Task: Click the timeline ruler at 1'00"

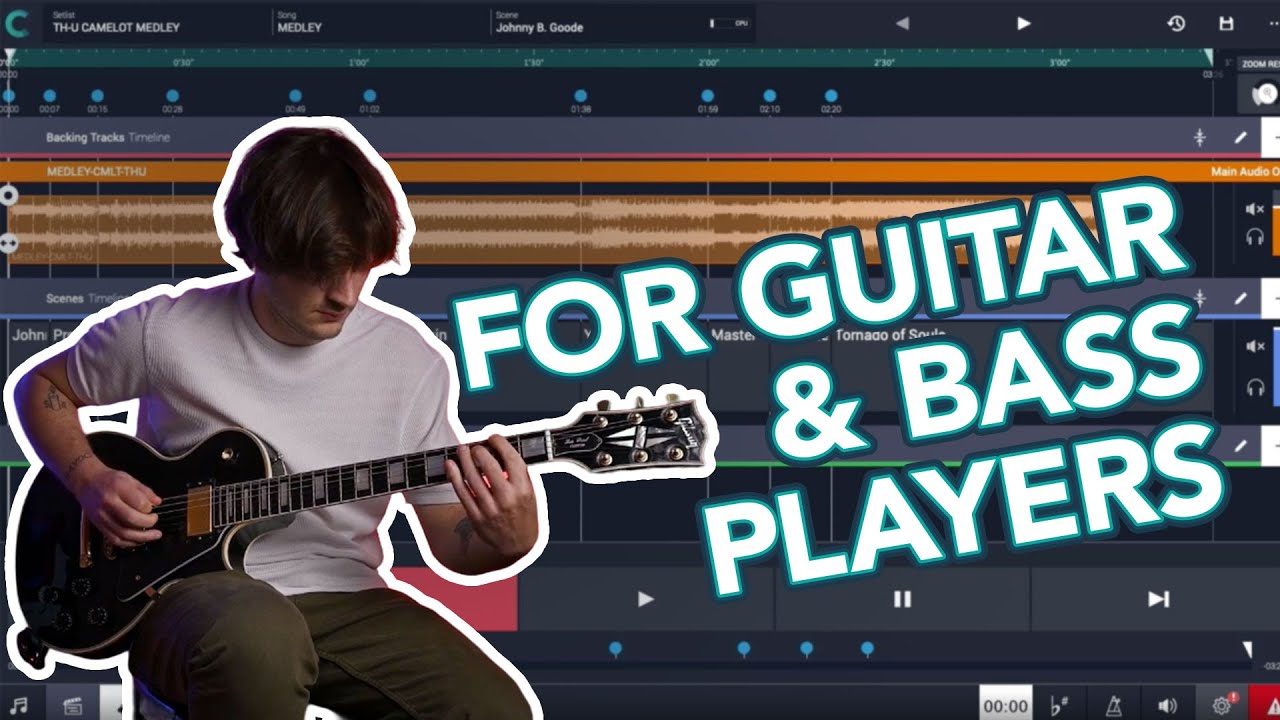Action: click(x=359, y=63)
